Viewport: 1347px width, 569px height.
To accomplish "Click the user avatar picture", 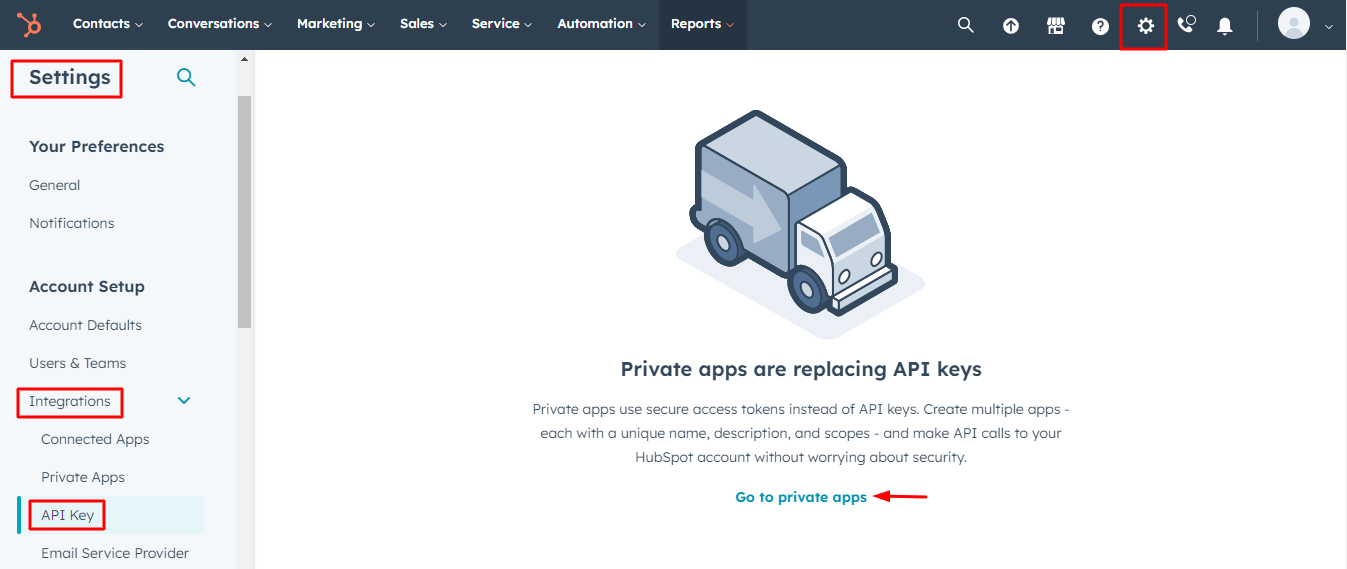I will [1294, 24].
